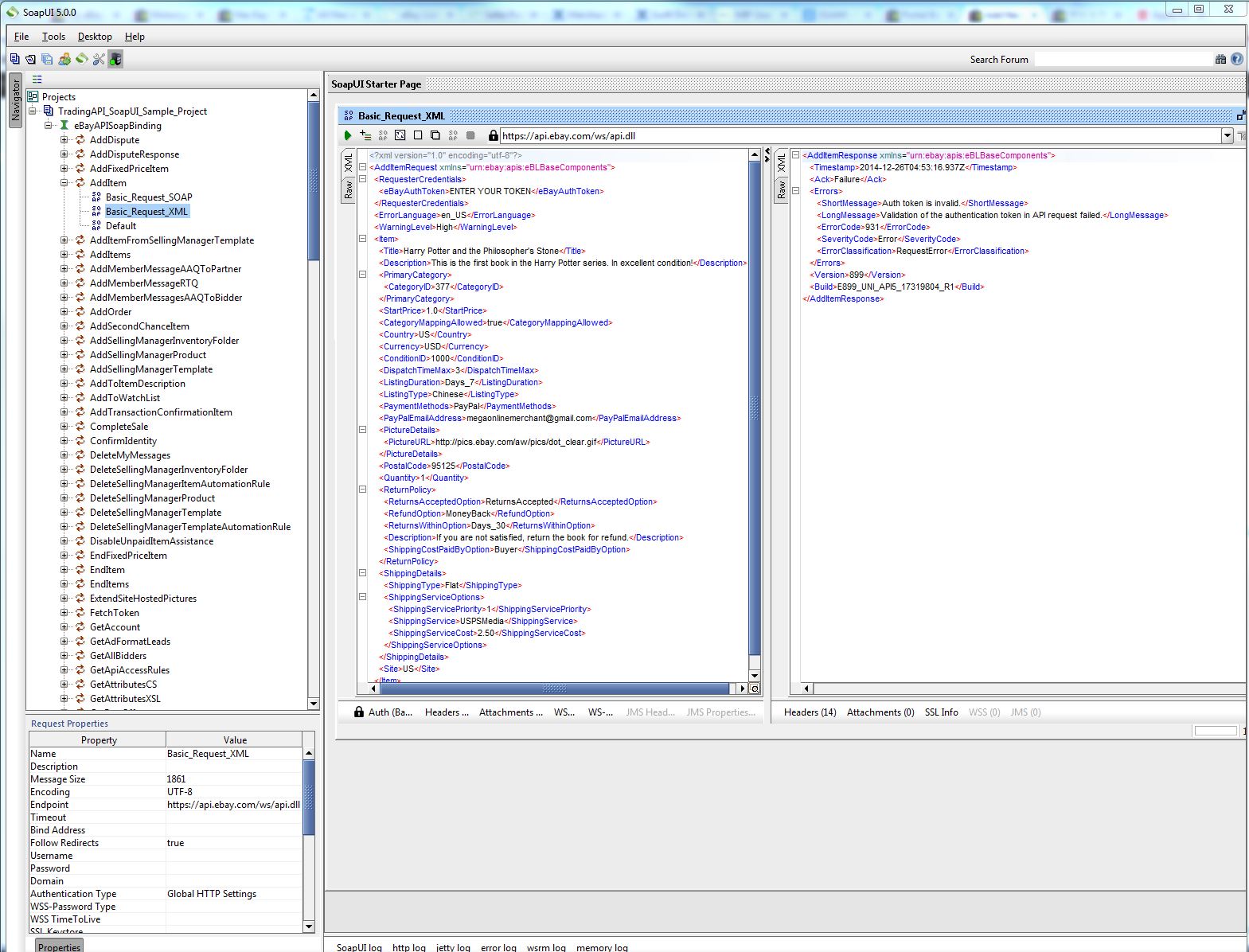
Task: Collapse the Errors element in response
Action: (795, 191)
